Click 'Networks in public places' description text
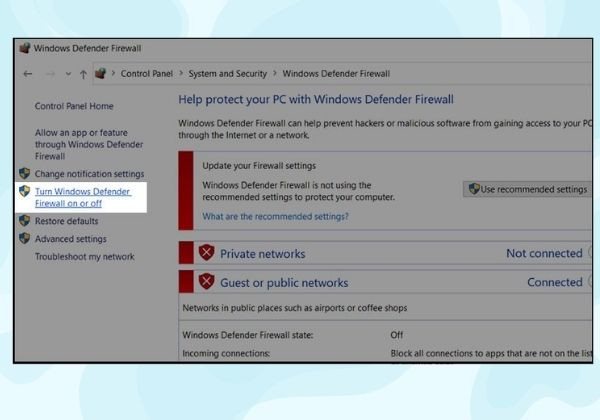Viewport: 600px width, 420px height. (x=295, y=308)
